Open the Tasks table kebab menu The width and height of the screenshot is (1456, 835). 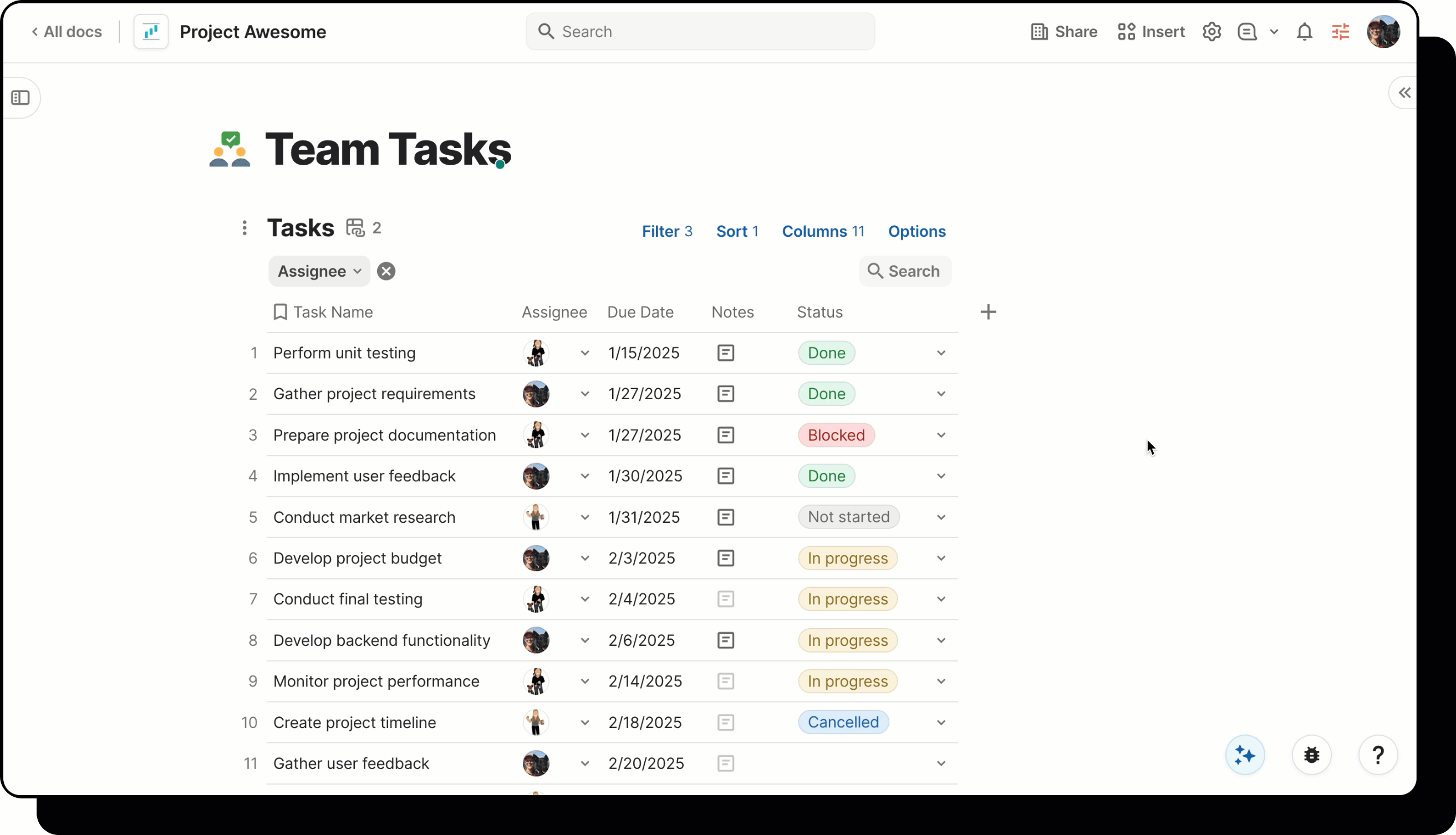[245, 227]
